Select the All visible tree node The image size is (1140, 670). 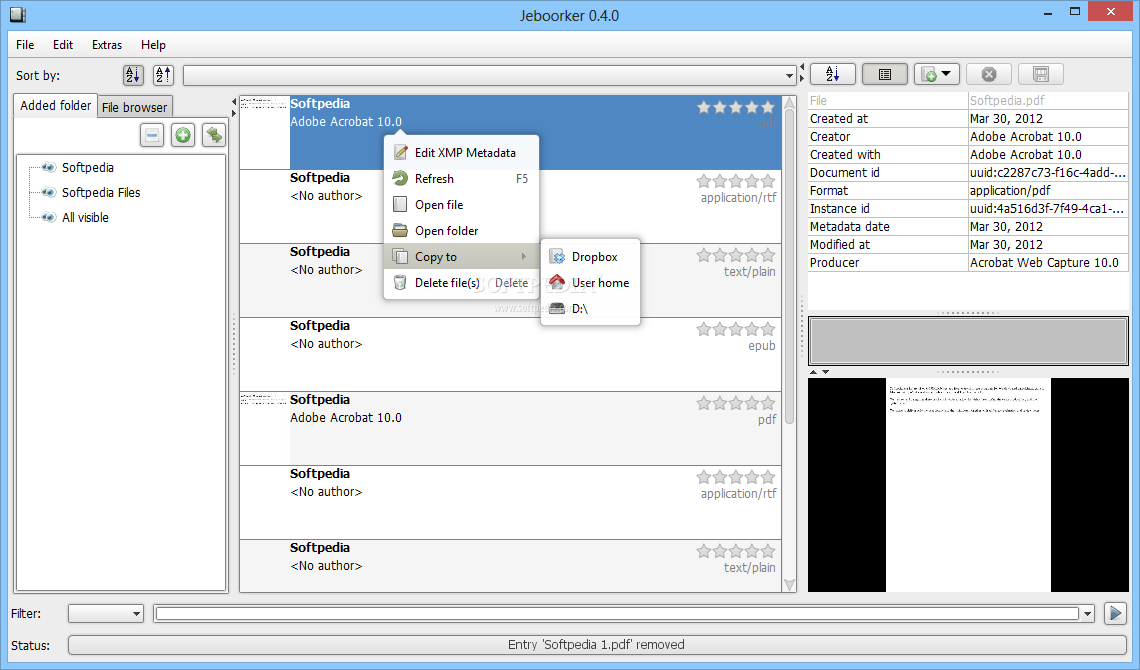coord(85,217)
